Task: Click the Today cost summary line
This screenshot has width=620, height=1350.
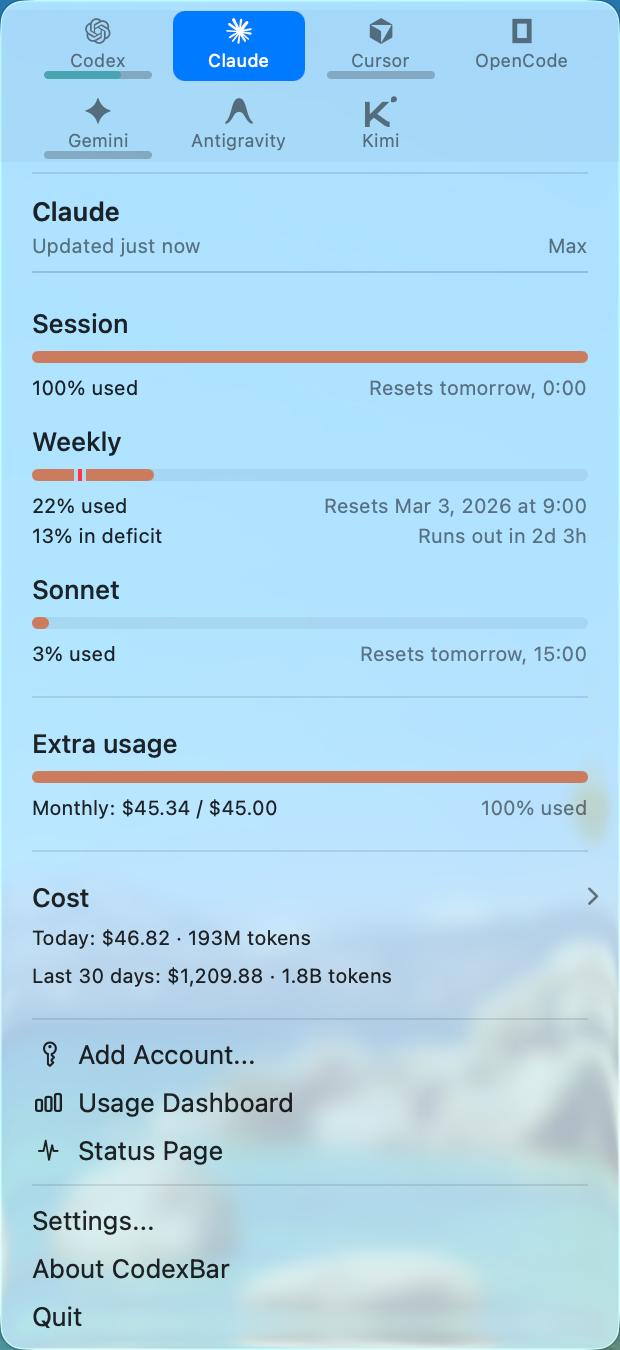Action: [171, 938]
